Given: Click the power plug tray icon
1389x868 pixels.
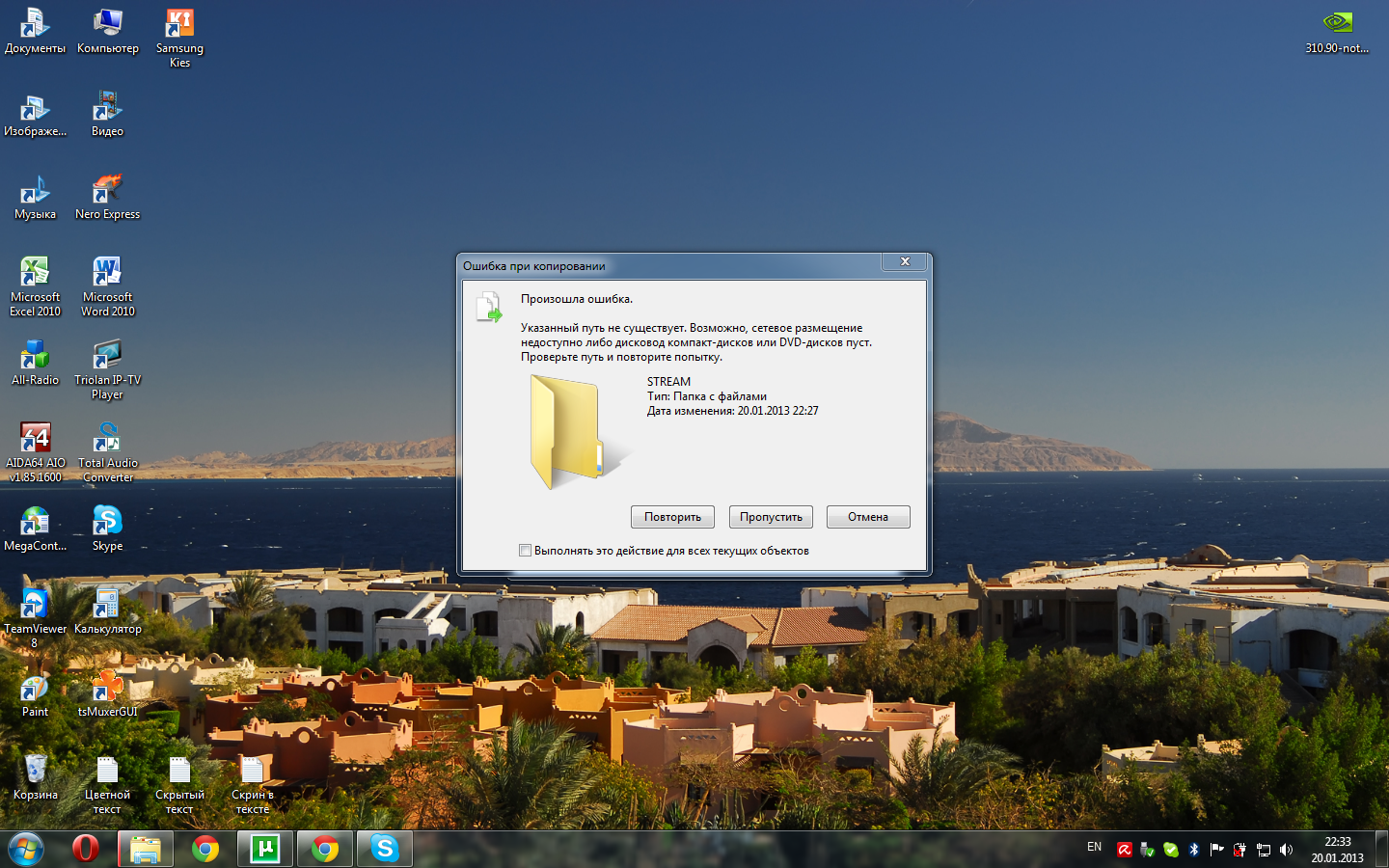Looking at the screenshot, I should coord(1239,850).
